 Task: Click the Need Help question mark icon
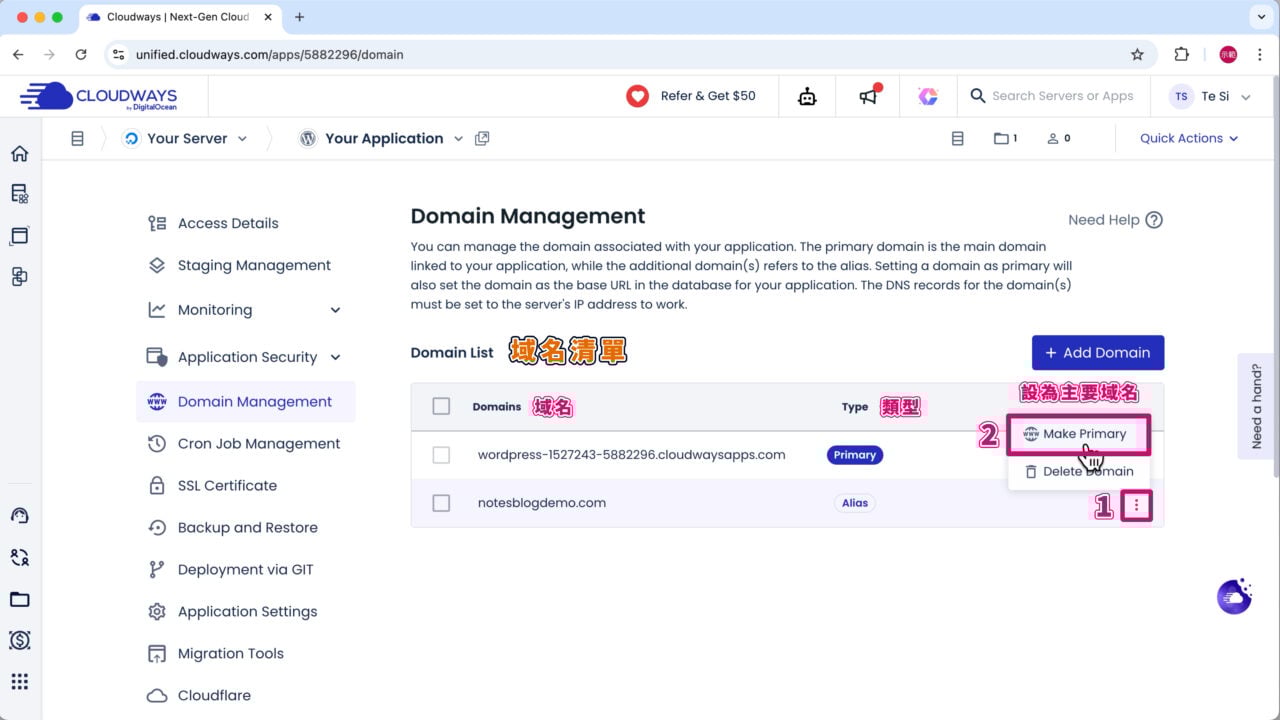point(1154,220)
